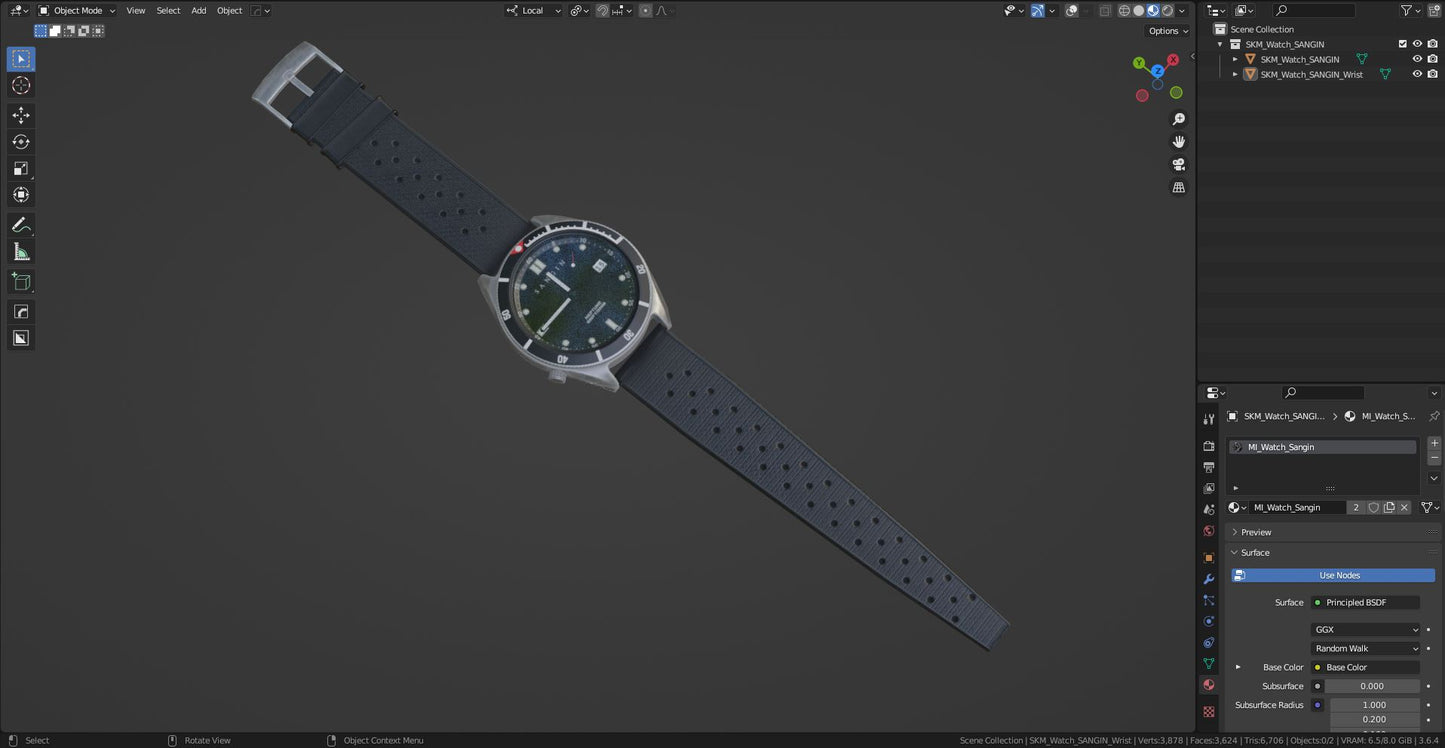The image size is (1445, 748).
Task: Activate the Annotate tool
Action: point(20,224)
